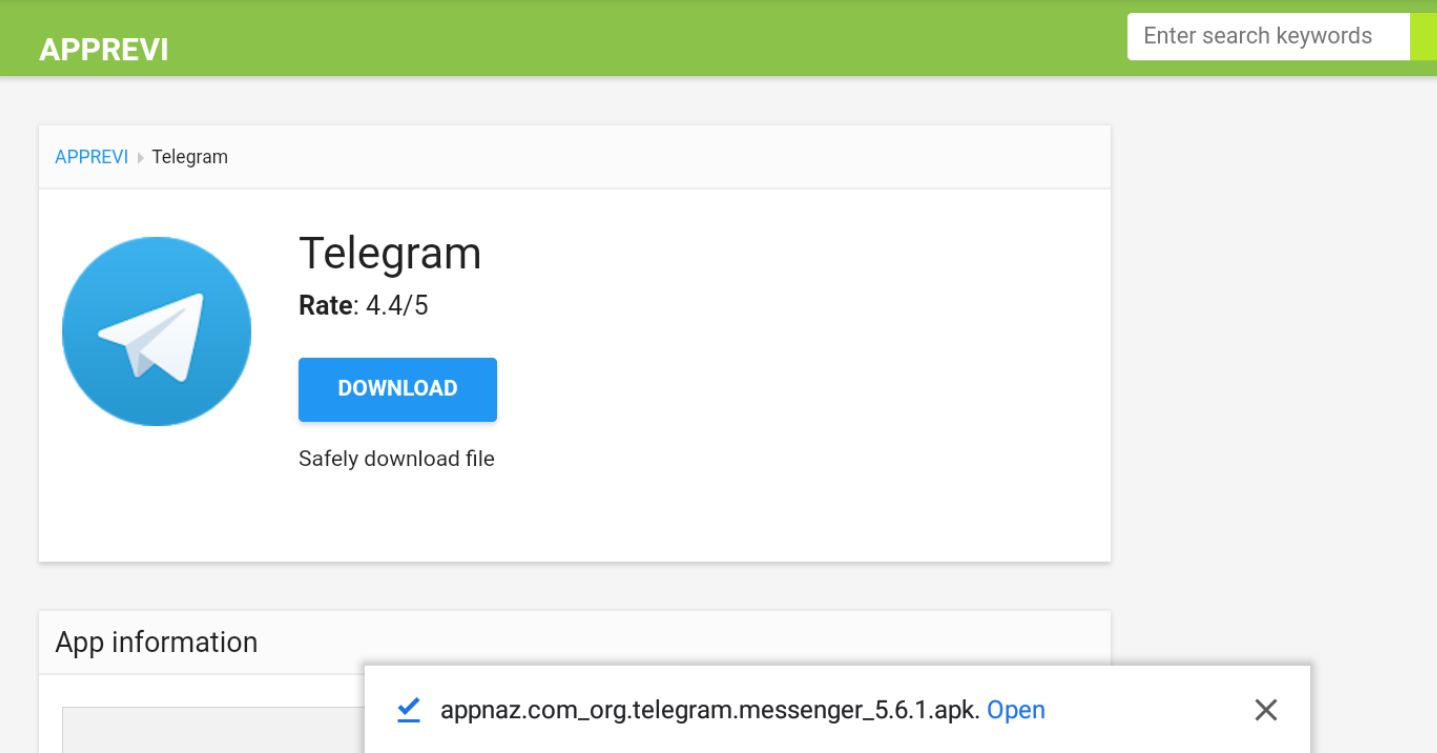Screen dimensions: 1437x753
Task: Click the 4.4/5 rating value
Action: tap(397, 305)
